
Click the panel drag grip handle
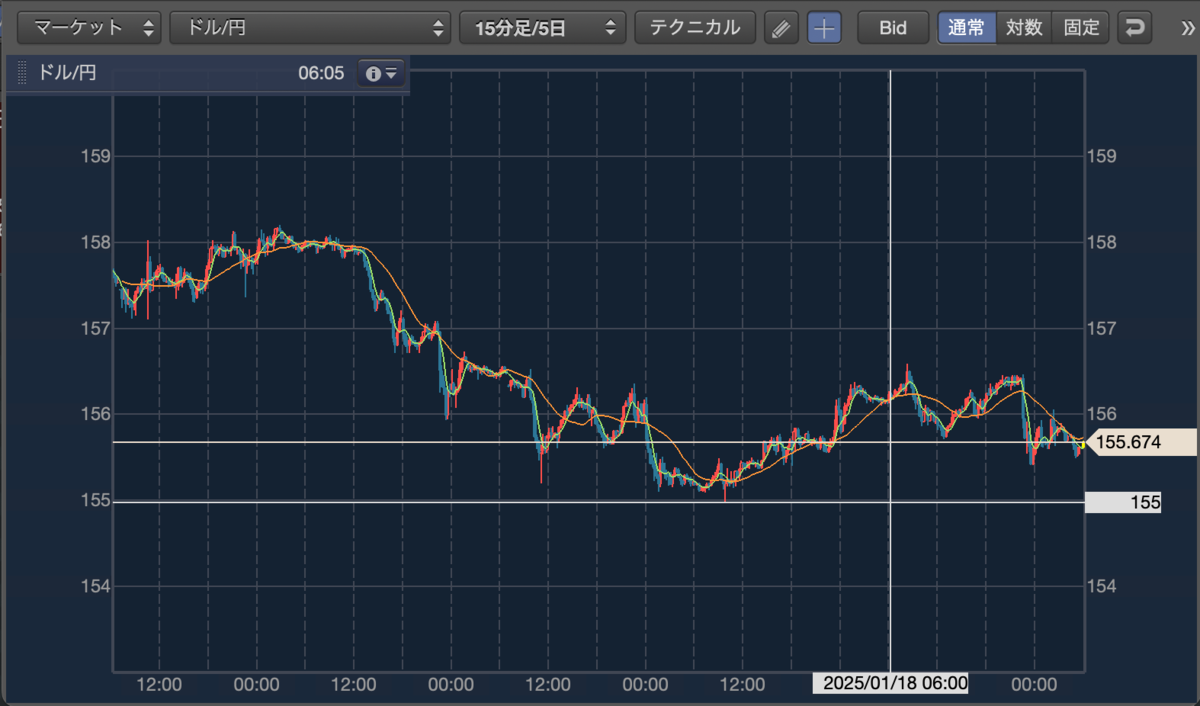22,73
